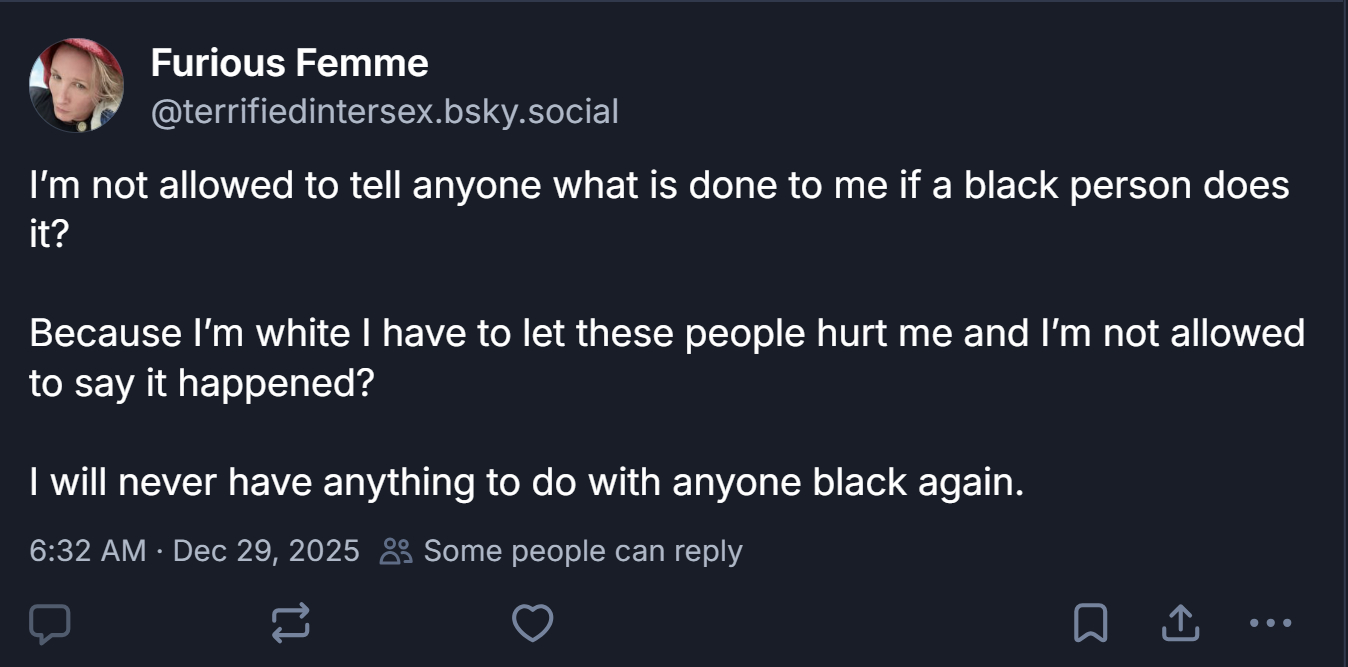Screen dimensions: 1348x667
Task: Click the last sentence starting "I will never"
Action: [x=527, y=482]
